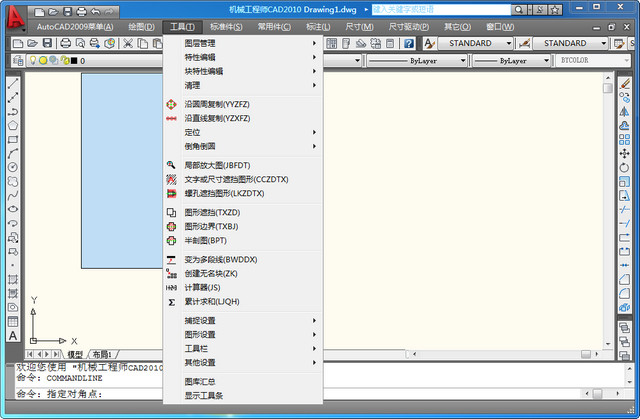Click the Save diskette icon in the standard toolbar
This screenshot has width=640, height=419.
click(47, 43)
